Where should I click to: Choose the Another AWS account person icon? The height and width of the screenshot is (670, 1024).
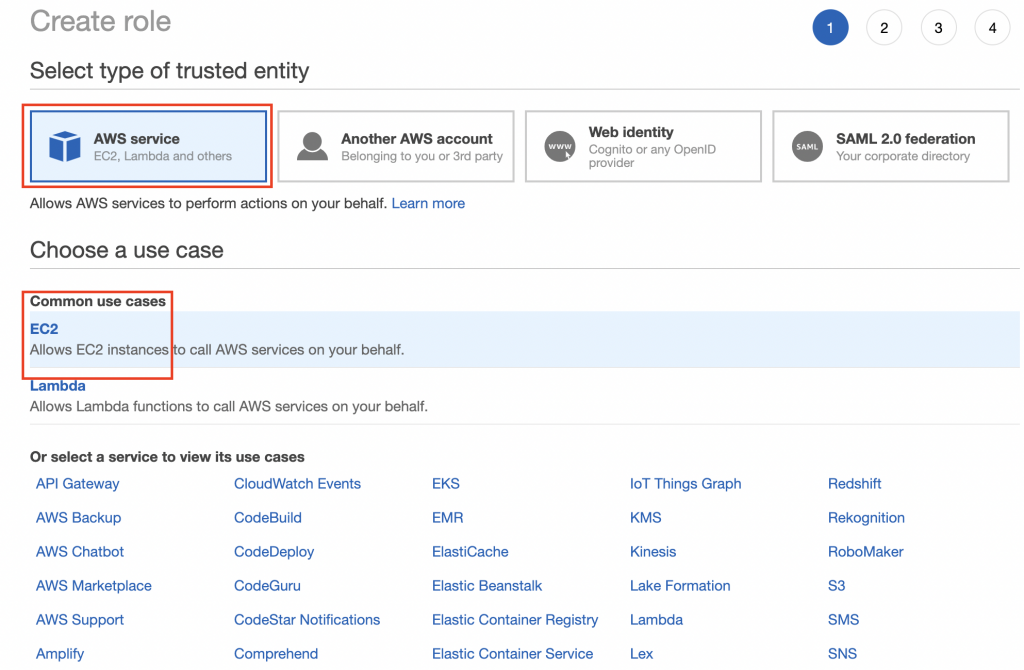pyautogui.click(x=312, y=146)
